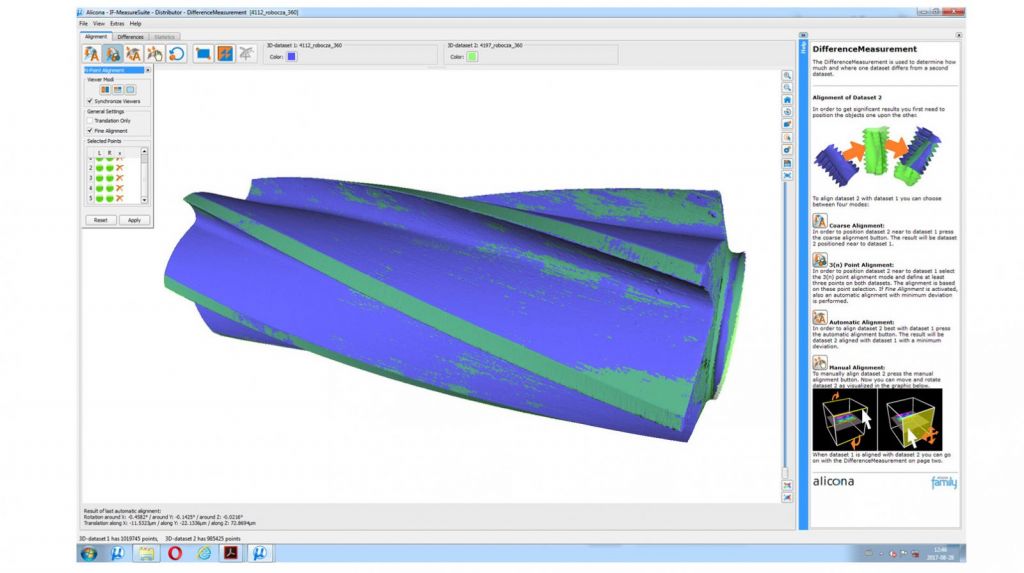1024x573 pixels.
Task: Collapse the help panel with top arrow button
Action: 803,35
